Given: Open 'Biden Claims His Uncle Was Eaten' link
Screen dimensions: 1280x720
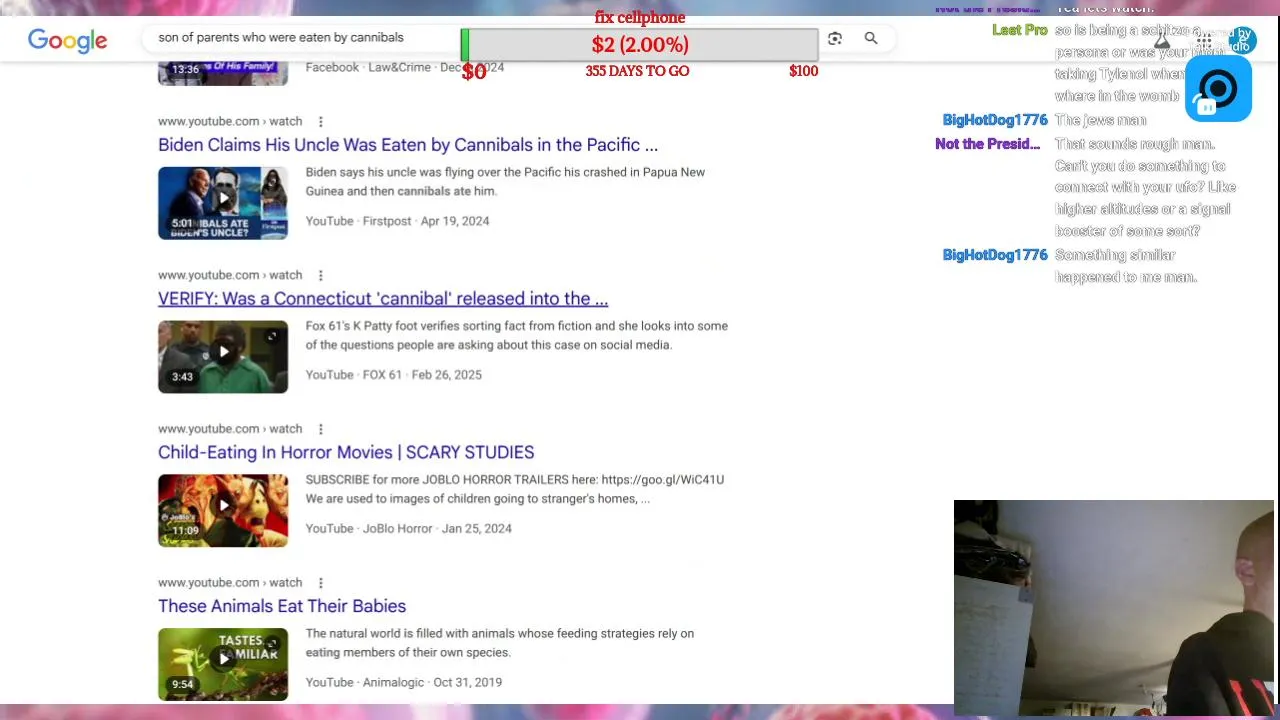Looking at the screenshot, I should pyautogui.click(x=408, y=145).
